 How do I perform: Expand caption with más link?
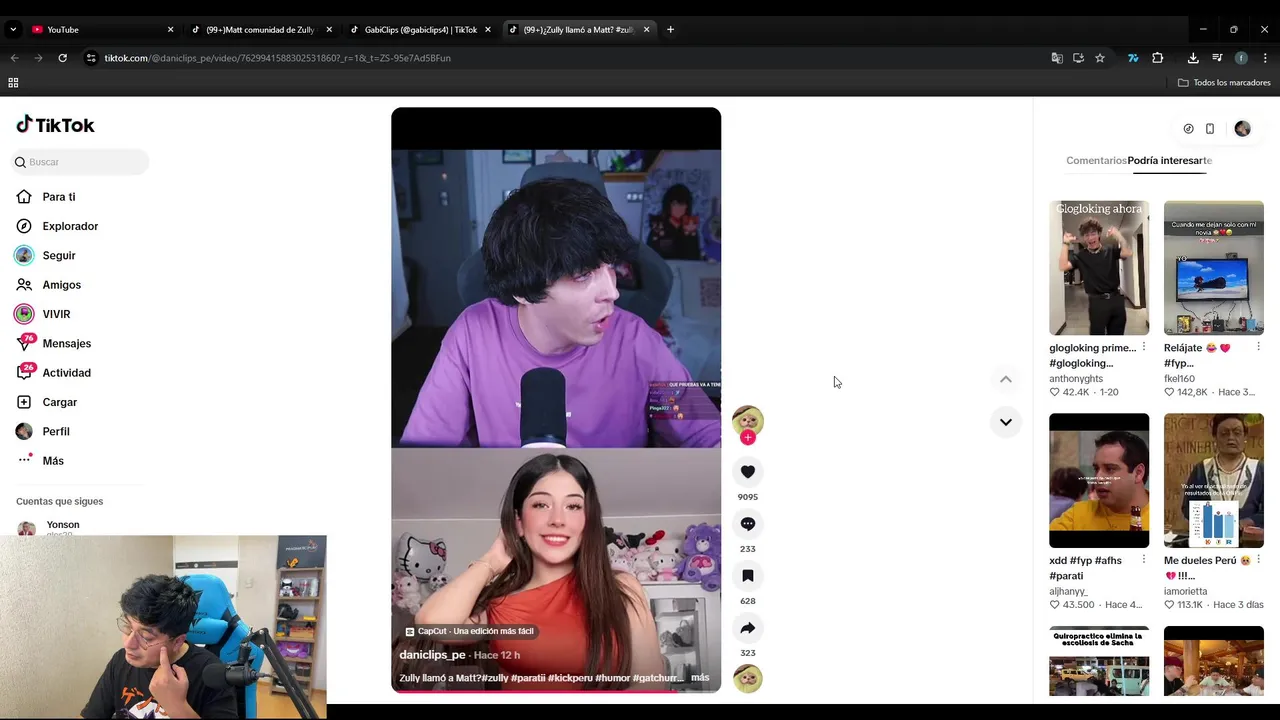pyautogui.click(x=700, y=678)
